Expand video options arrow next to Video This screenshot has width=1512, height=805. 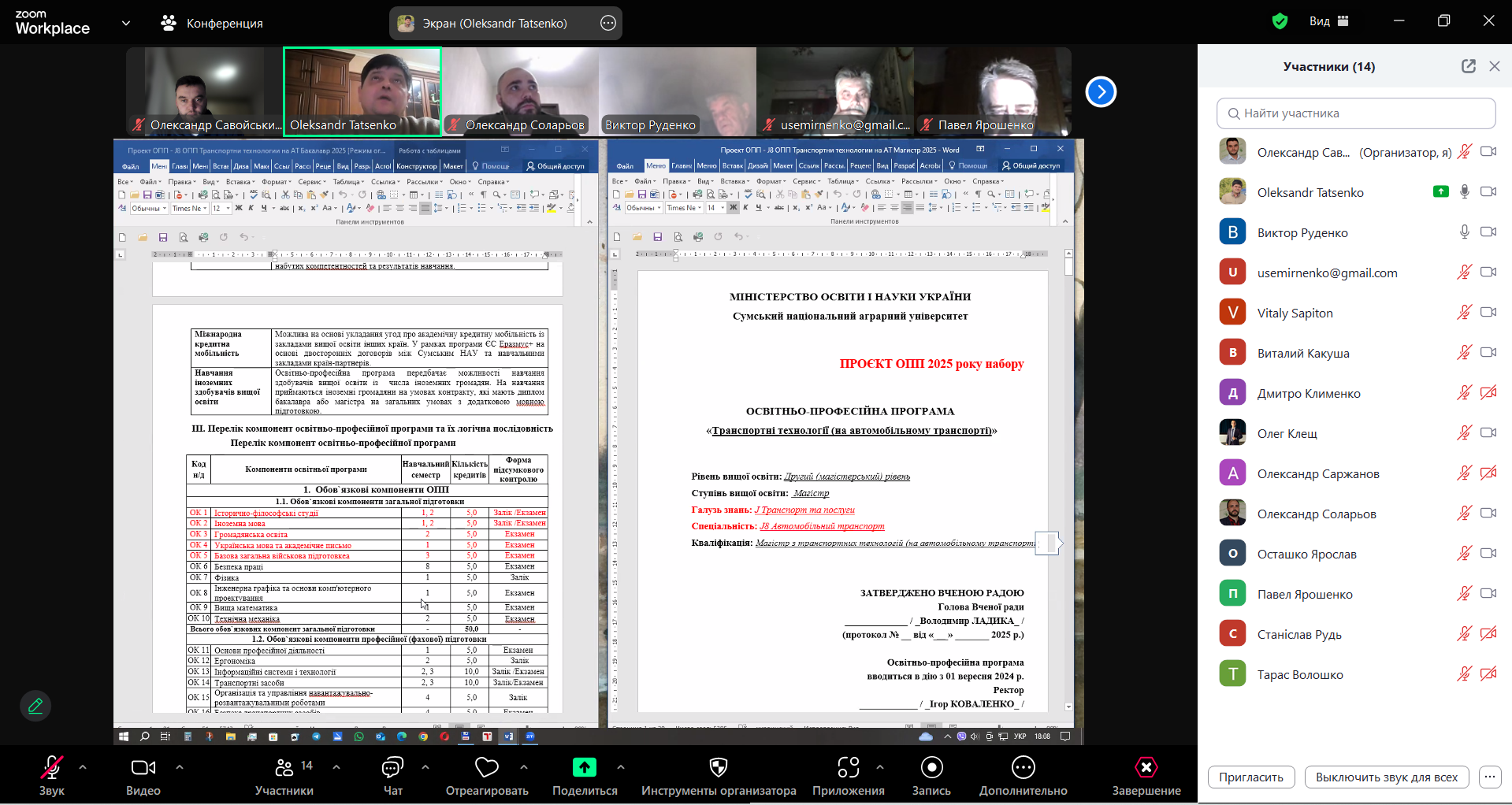tap(180, 766)
